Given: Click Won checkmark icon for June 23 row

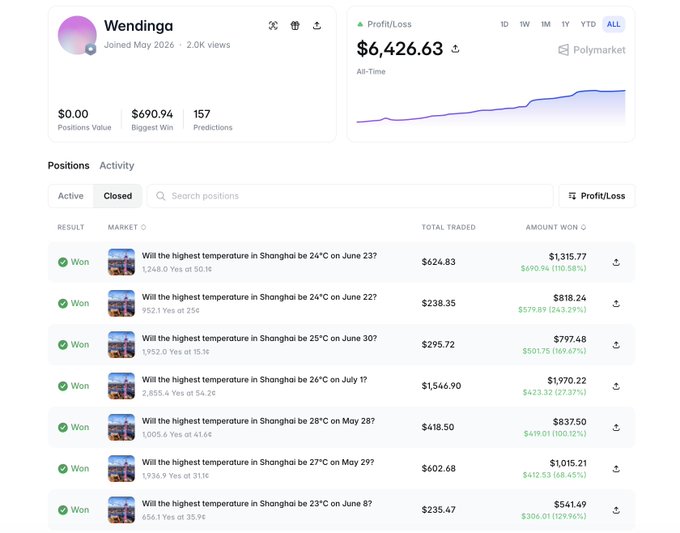Looking at the screenshot, I should click(x=63, y=262).
